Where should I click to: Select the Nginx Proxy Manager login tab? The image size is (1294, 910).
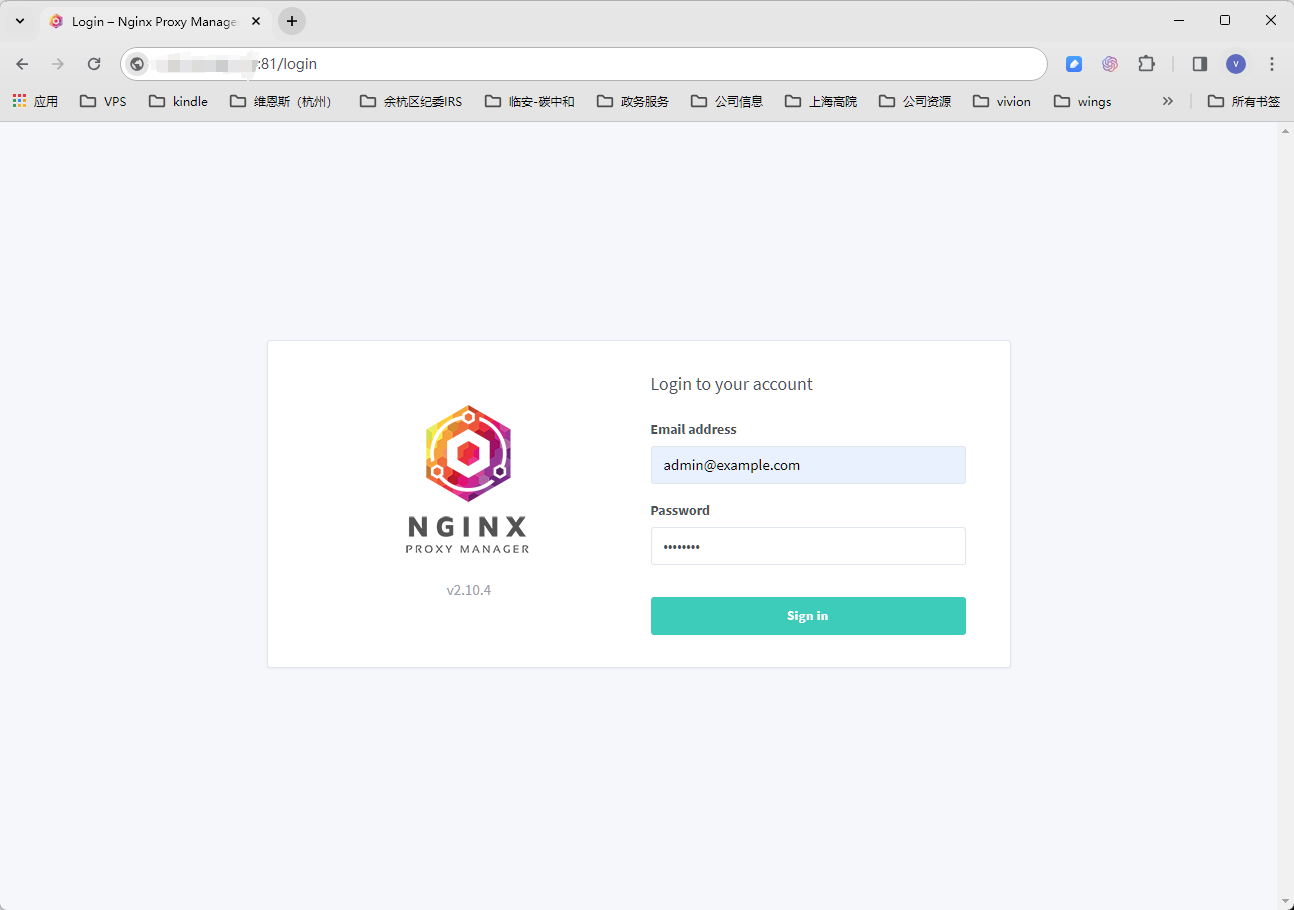(x=150, y=21)
